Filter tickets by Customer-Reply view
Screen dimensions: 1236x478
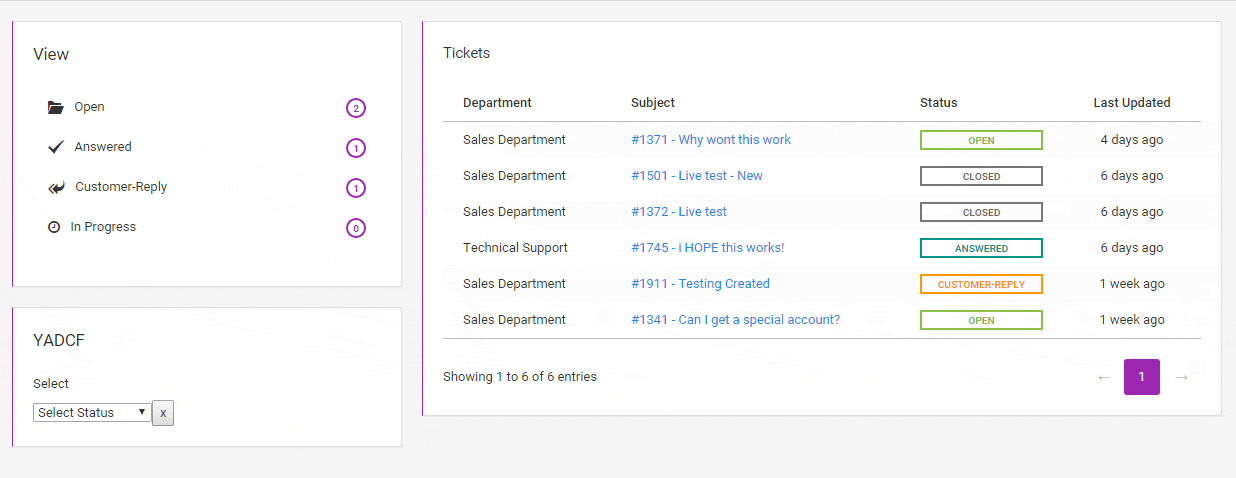click(121, 187)
